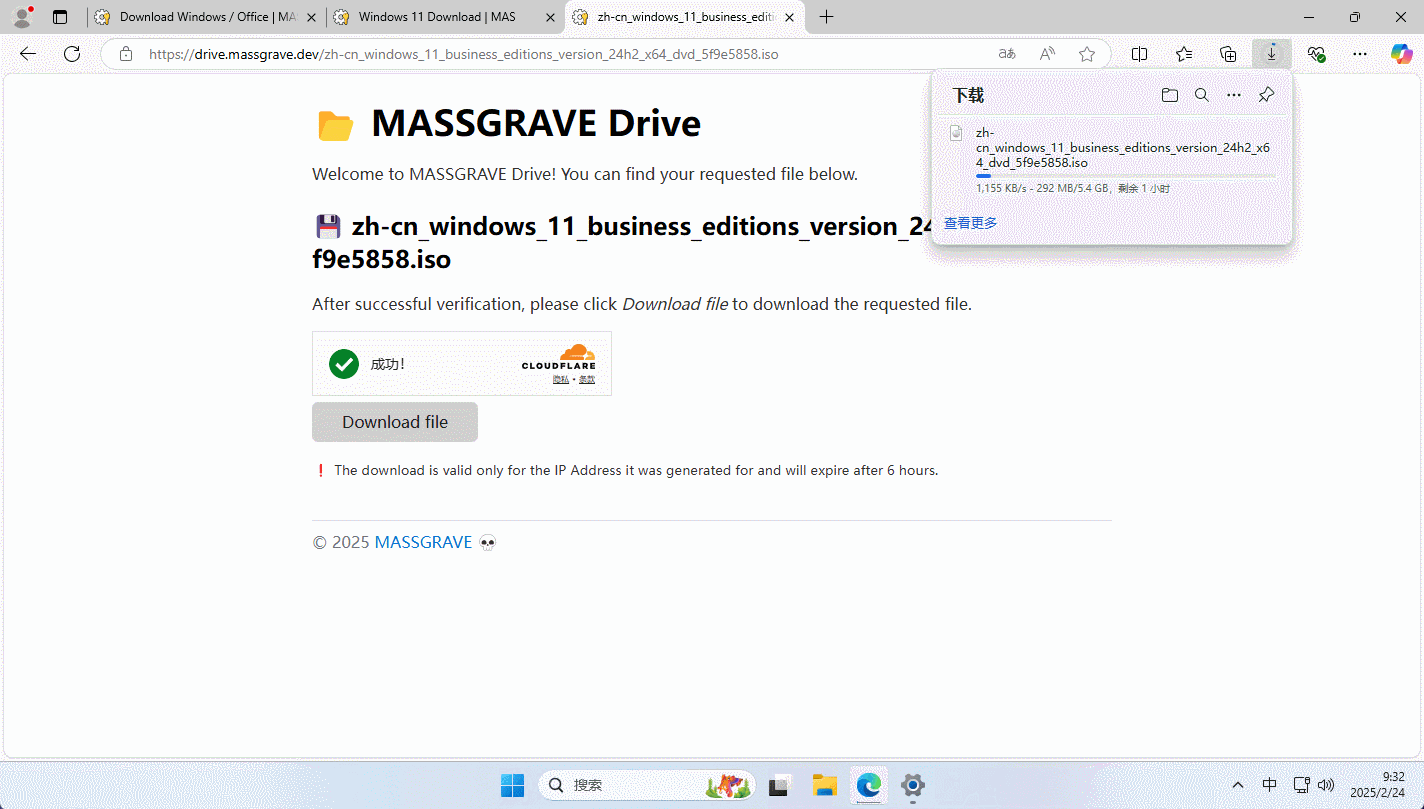Expand Edge settings and more menu
This screenshot has width=1424, height=809.
coord(1360,54)
